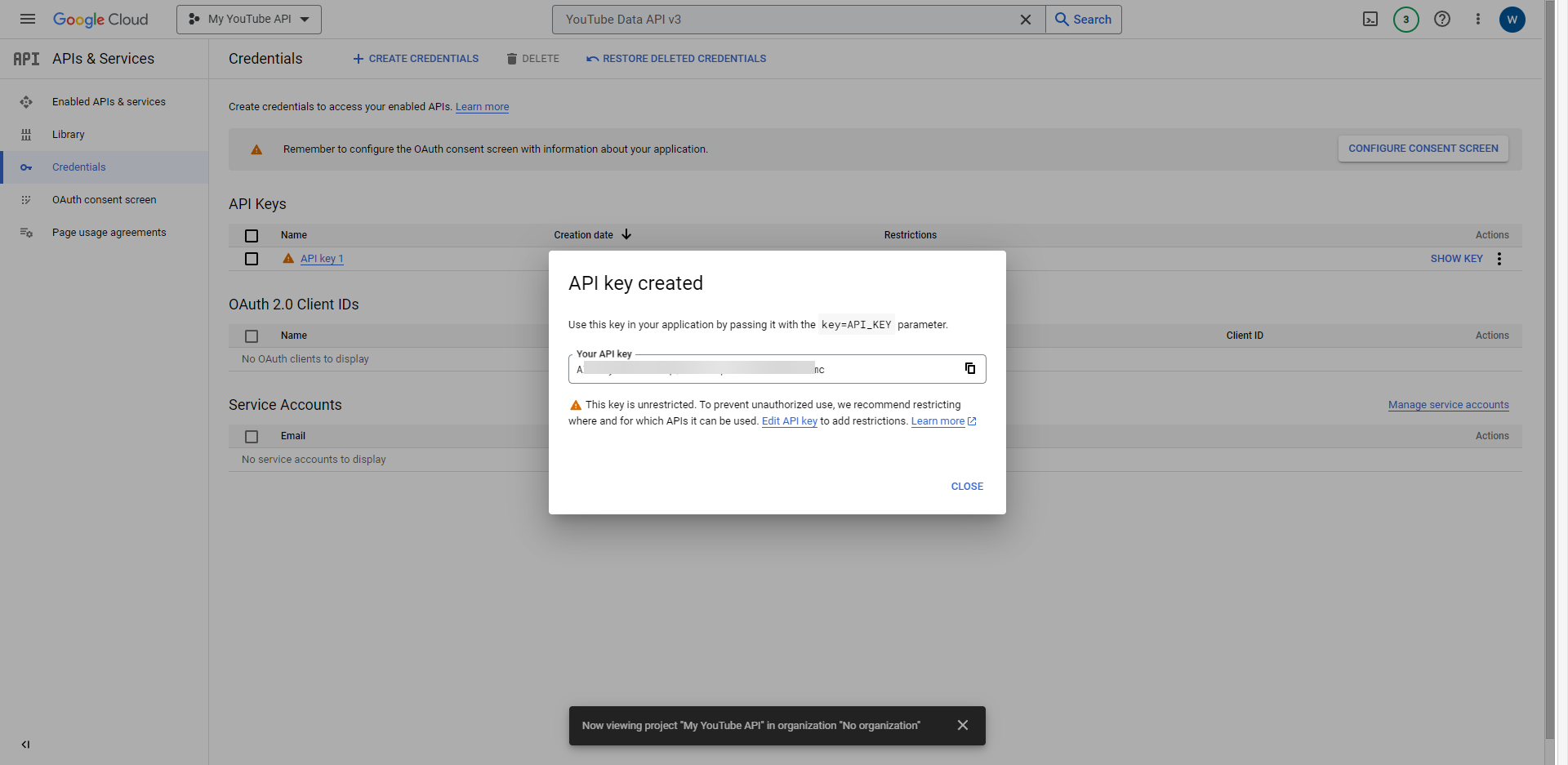This screenshot has height=765, width=1568.
Task: Open the OAuth consent screen section
Action: 104,199
